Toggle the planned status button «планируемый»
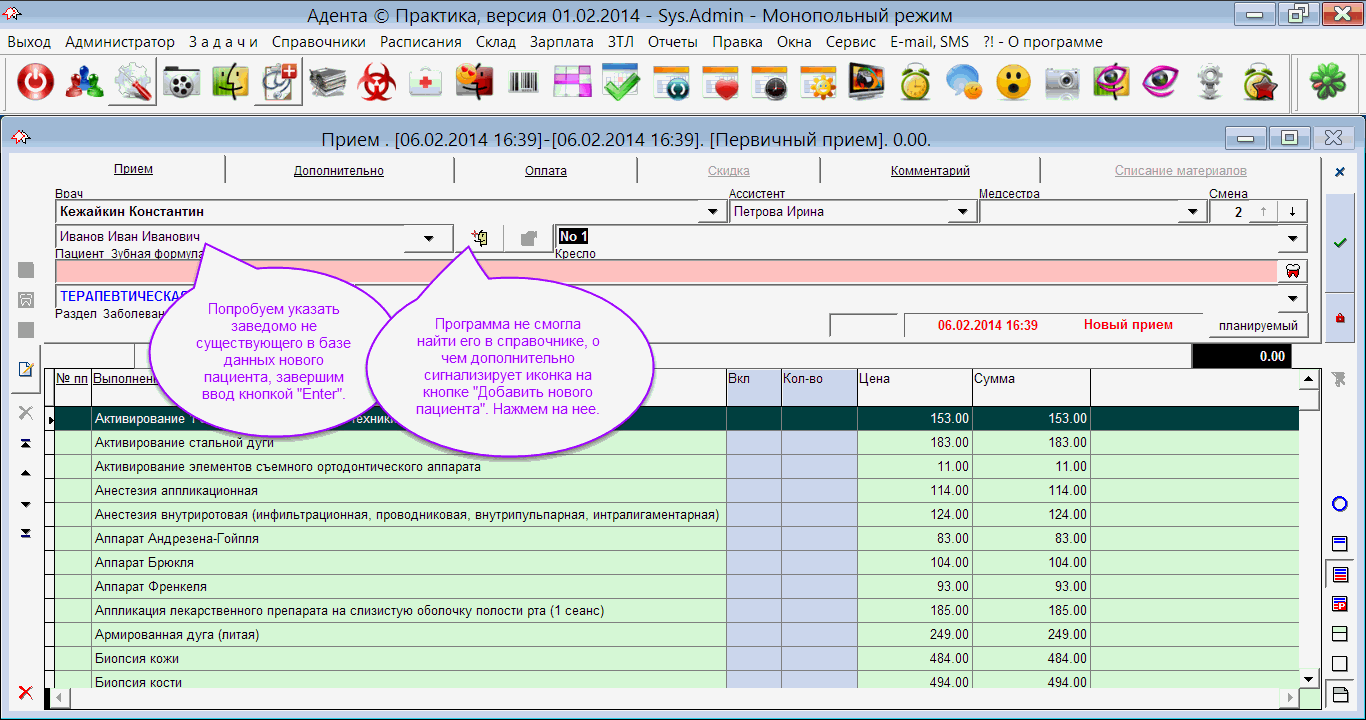The height and width of the screenshot is (720, 1366). [x=1258, y=325]
